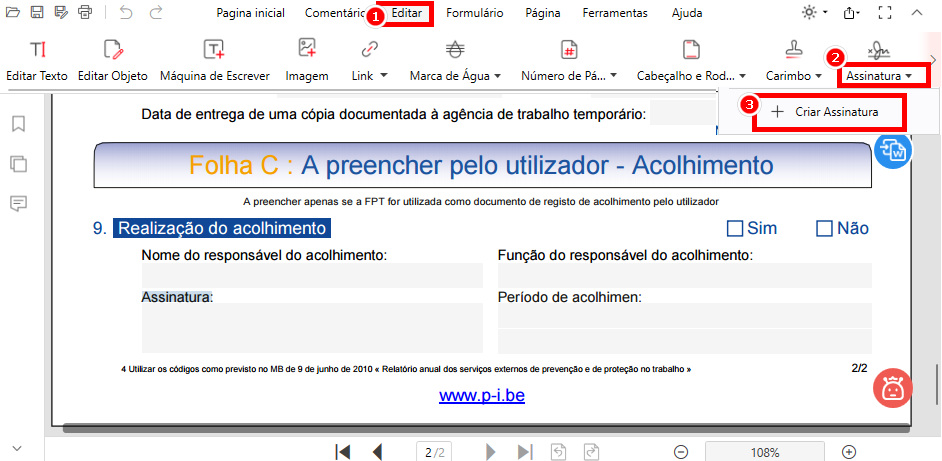This screenshot has width=942, height=461.
Task: Expand the Número de Pá... dropdown arrow
Action: coord(613,76)
